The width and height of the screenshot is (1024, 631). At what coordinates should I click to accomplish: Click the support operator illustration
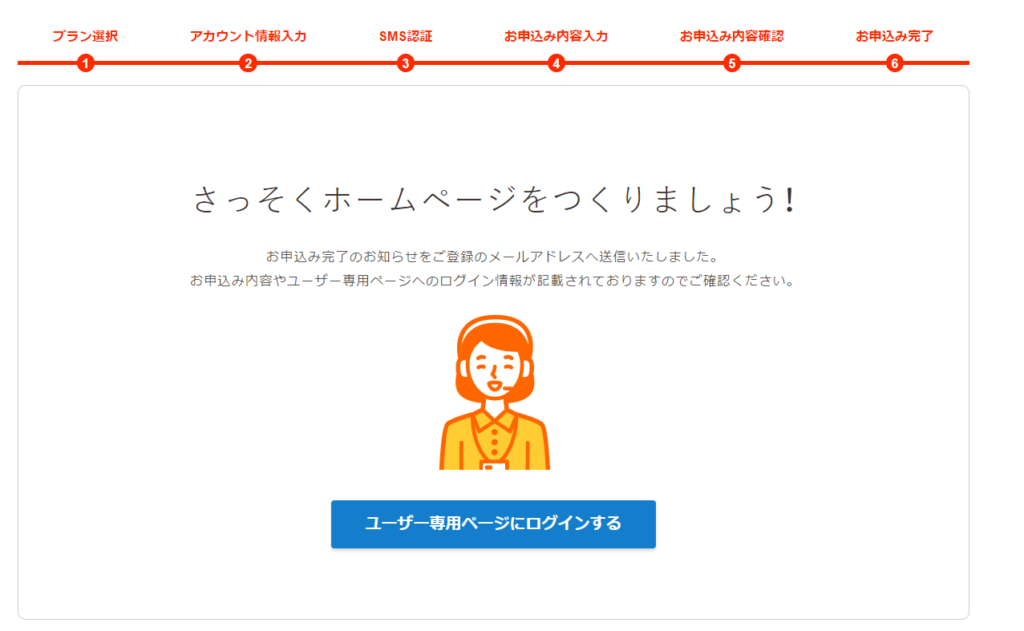pos(494,392)
